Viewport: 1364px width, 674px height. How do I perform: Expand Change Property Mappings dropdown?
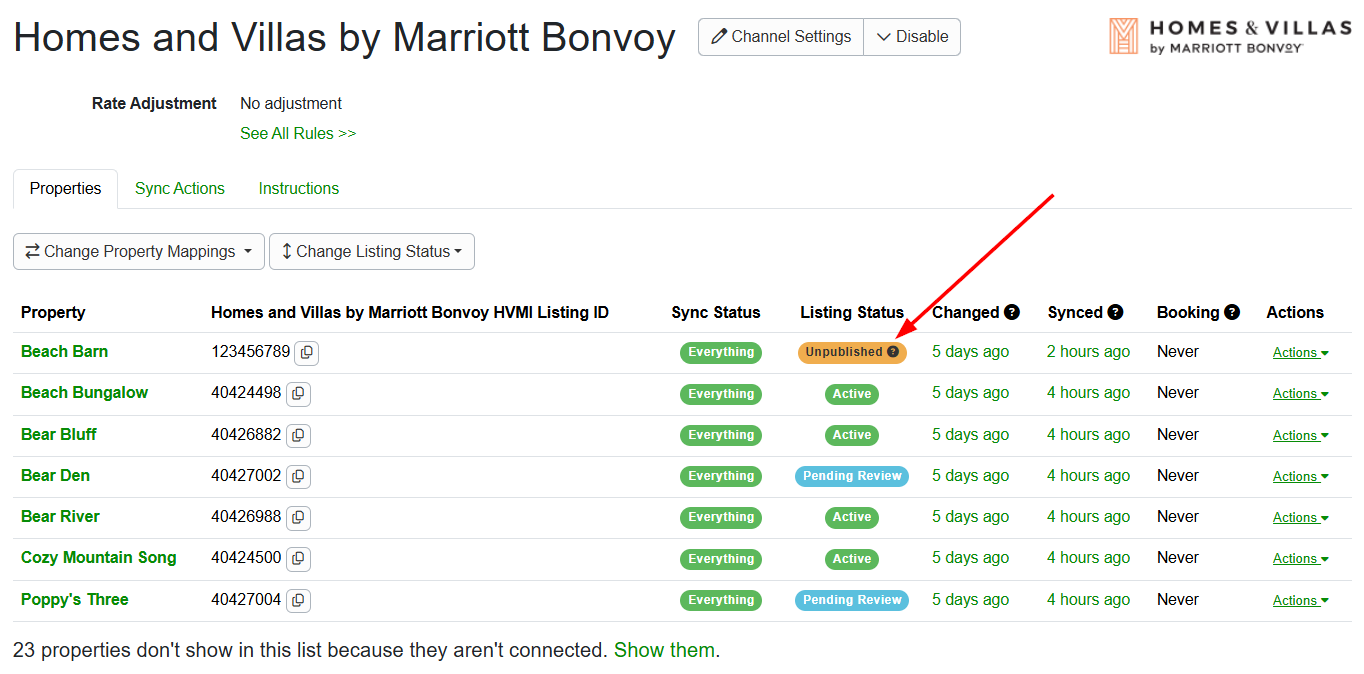pyautogui.click(x=139, y=252)
